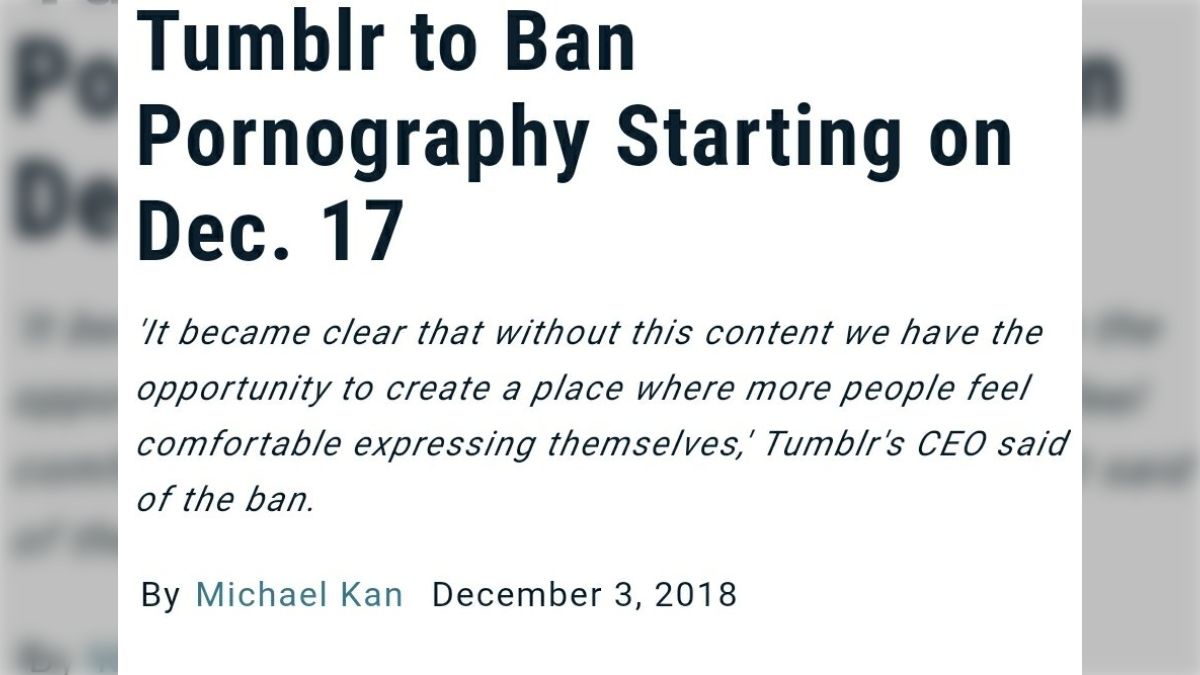Viewport: 1200px width, 675px height.
Task: Click the headline word "Pornography"
Action: (x=362, y=138)
